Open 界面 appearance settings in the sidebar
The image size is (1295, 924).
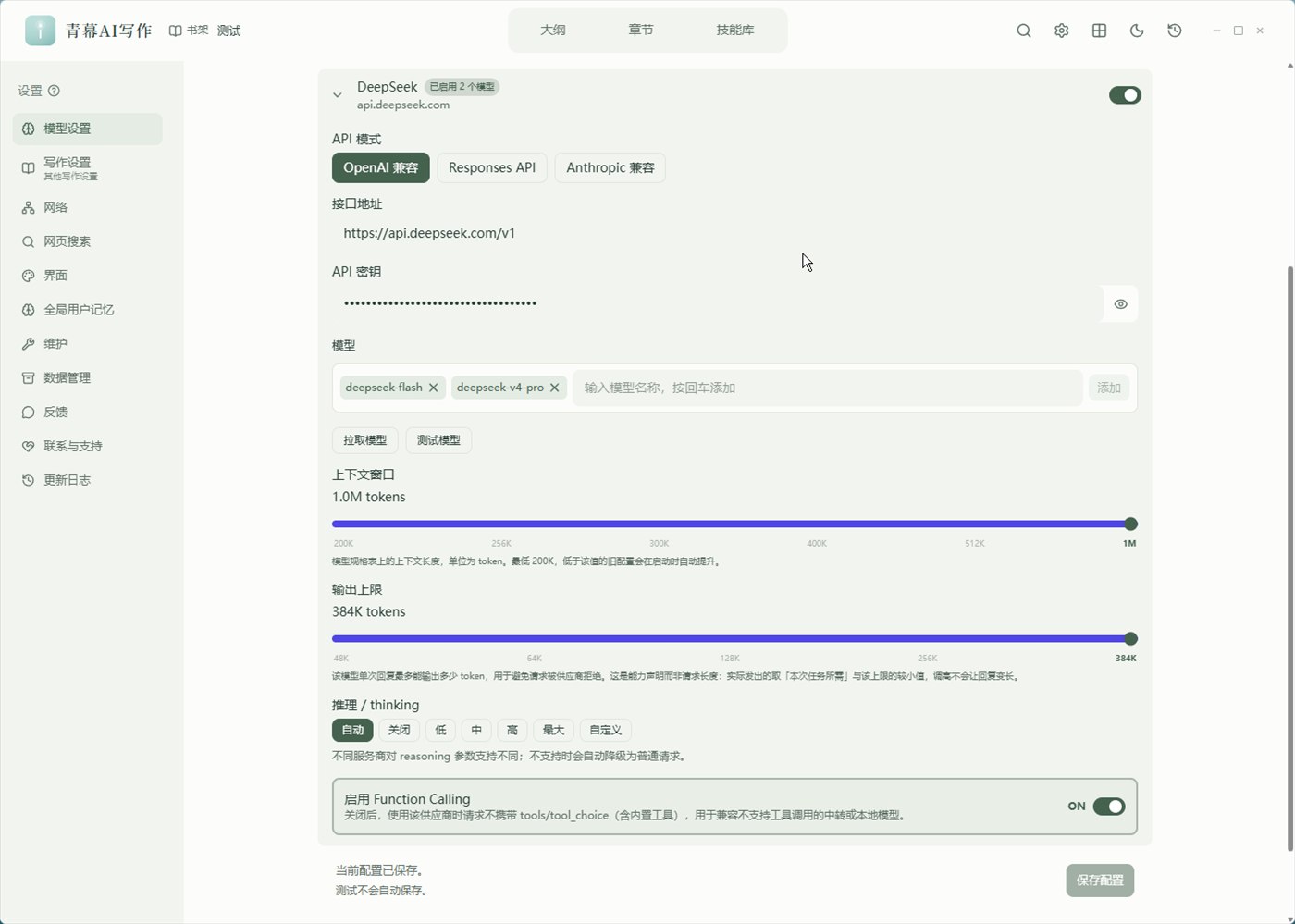click(x=88, y=276)
